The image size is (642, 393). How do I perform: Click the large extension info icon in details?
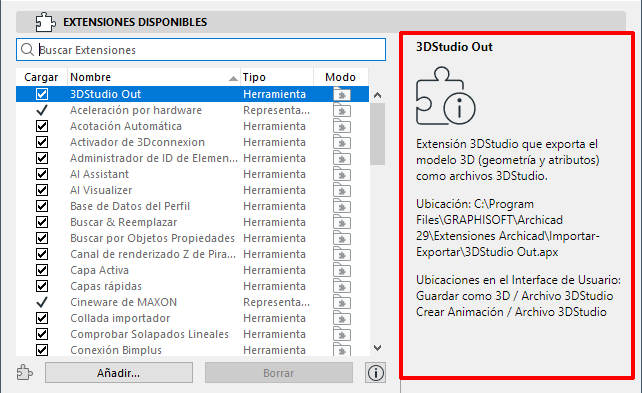445,96
